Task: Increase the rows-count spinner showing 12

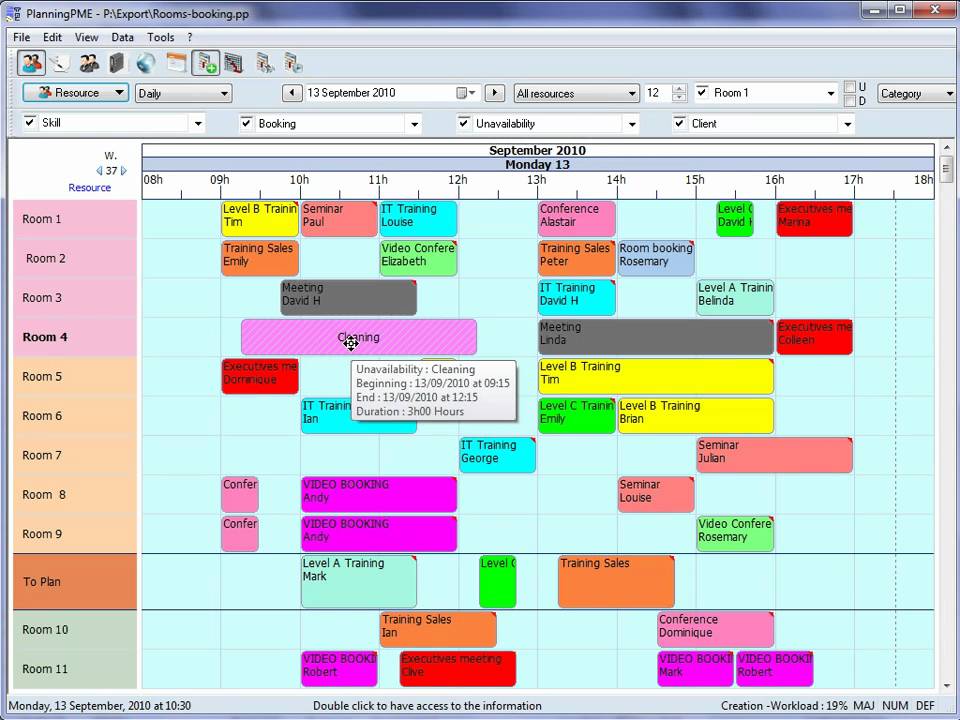Action: pyautogui.click(x=678, y=89)
